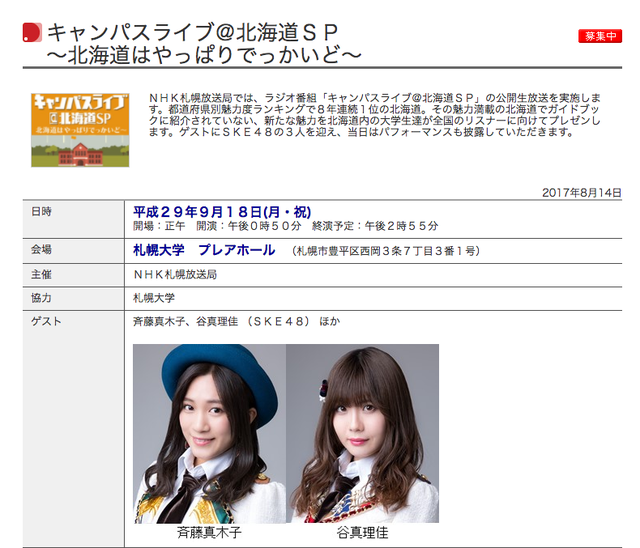The image size is (640, 548).
Task: Click the caption 斉藤真木子 under the photo
Action: pyautogui.click(x=209, y=532)
